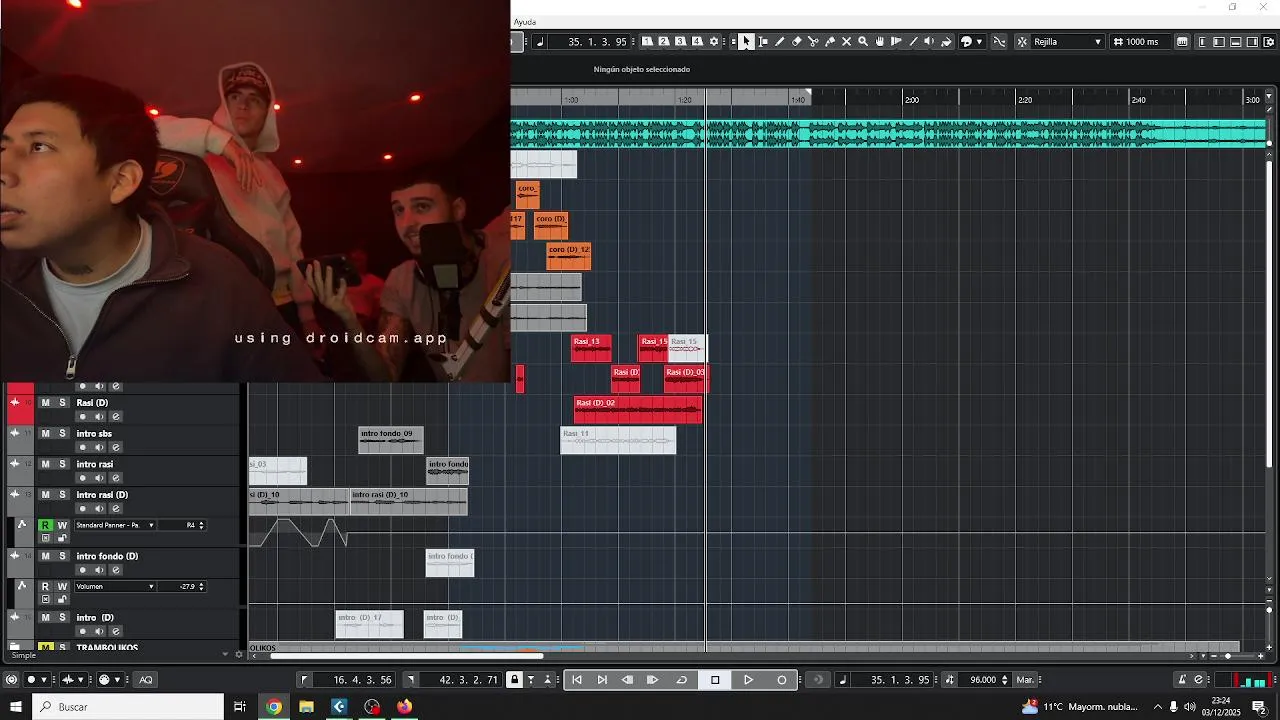Screen dimensions: 1280x720
Task: Select the Mute X tool
Action: tap(846, 41)
